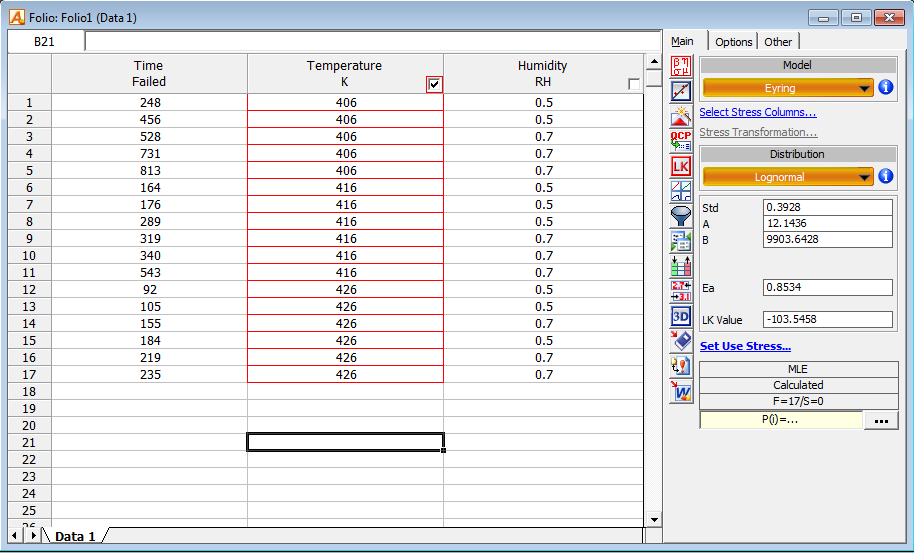This screenshot has height=553, width=914.
Task: Click the report flowchart document icon
Action: point(681,367)
